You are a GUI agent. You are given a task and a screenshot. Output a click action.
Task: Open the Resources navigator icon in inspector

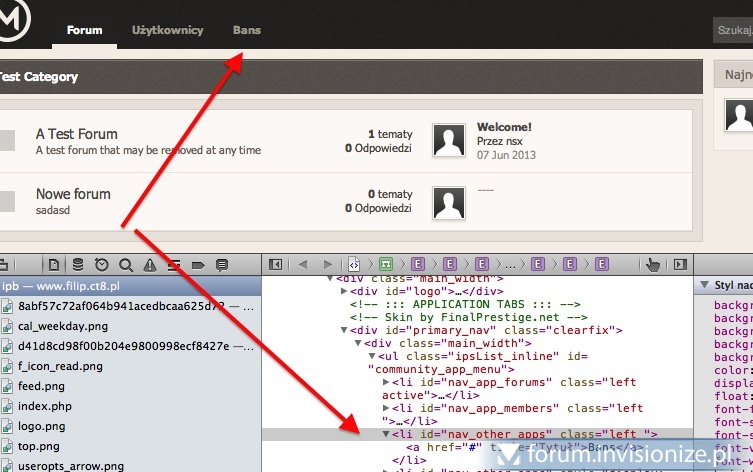(53, 265)
